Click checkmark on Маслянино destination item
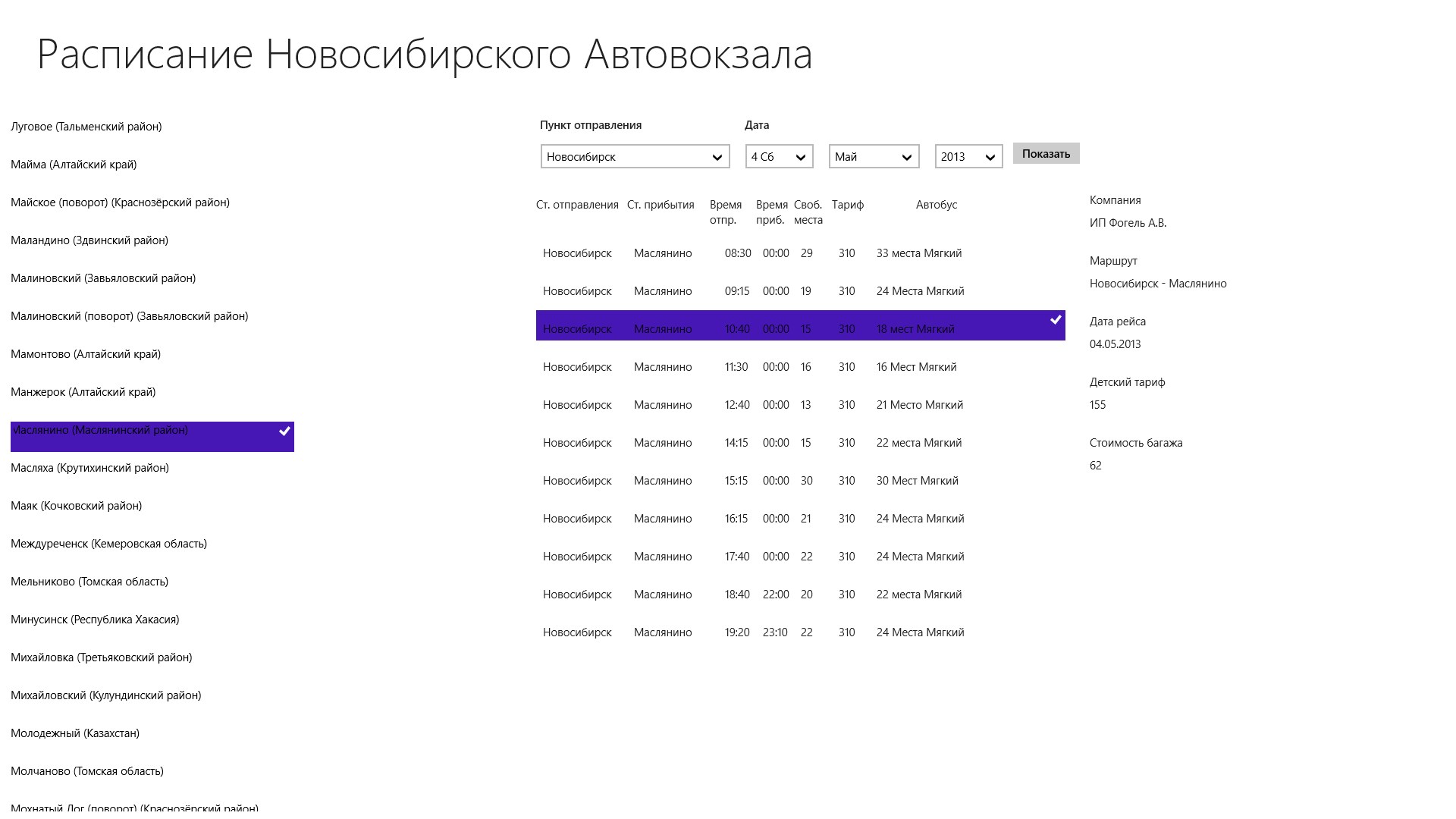Viewport: 1456px width, 819px height. pyautogui.click(x=284, y=431)
